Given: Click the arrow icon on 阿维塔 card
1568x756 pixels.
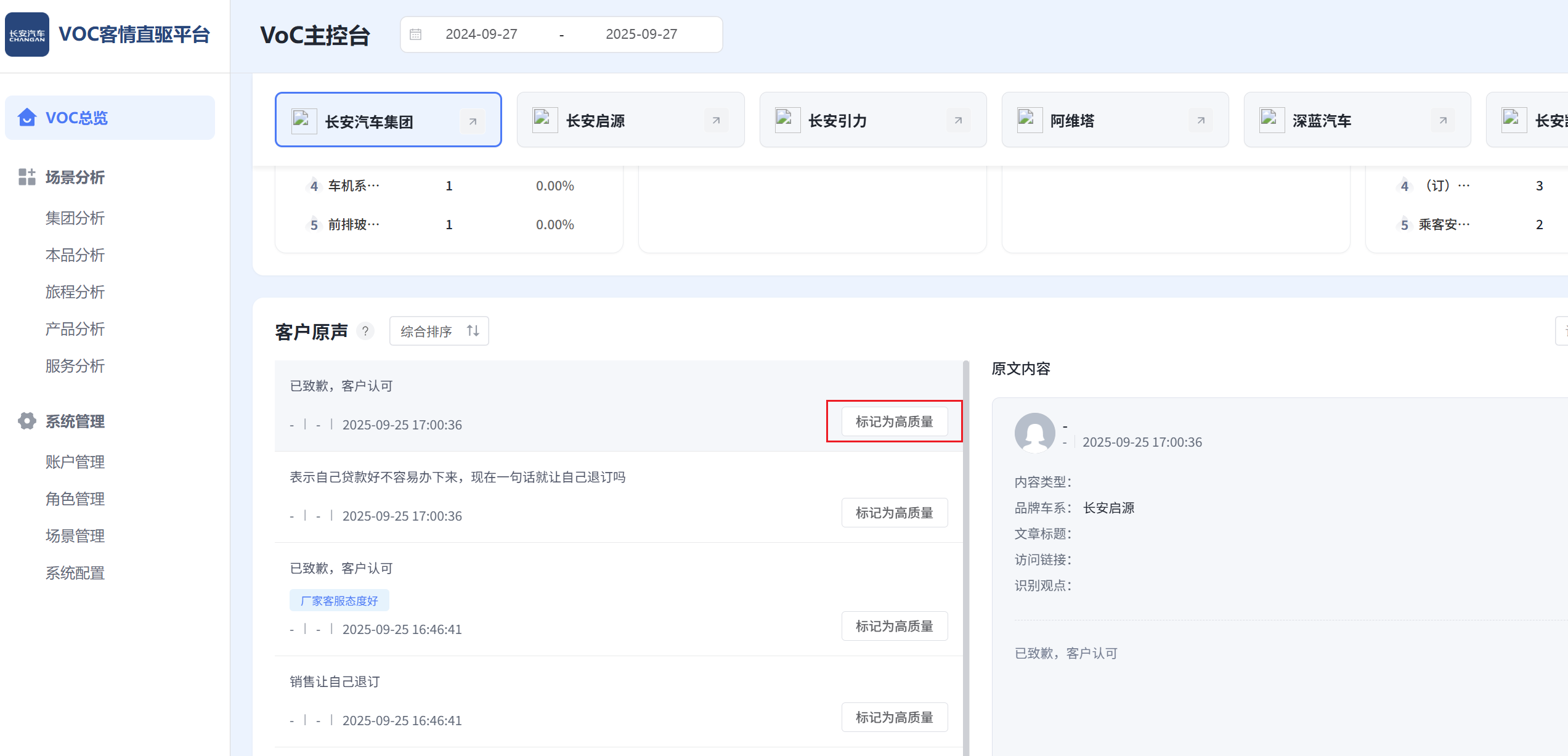Looking at the screenshot, I should 1200,120.
